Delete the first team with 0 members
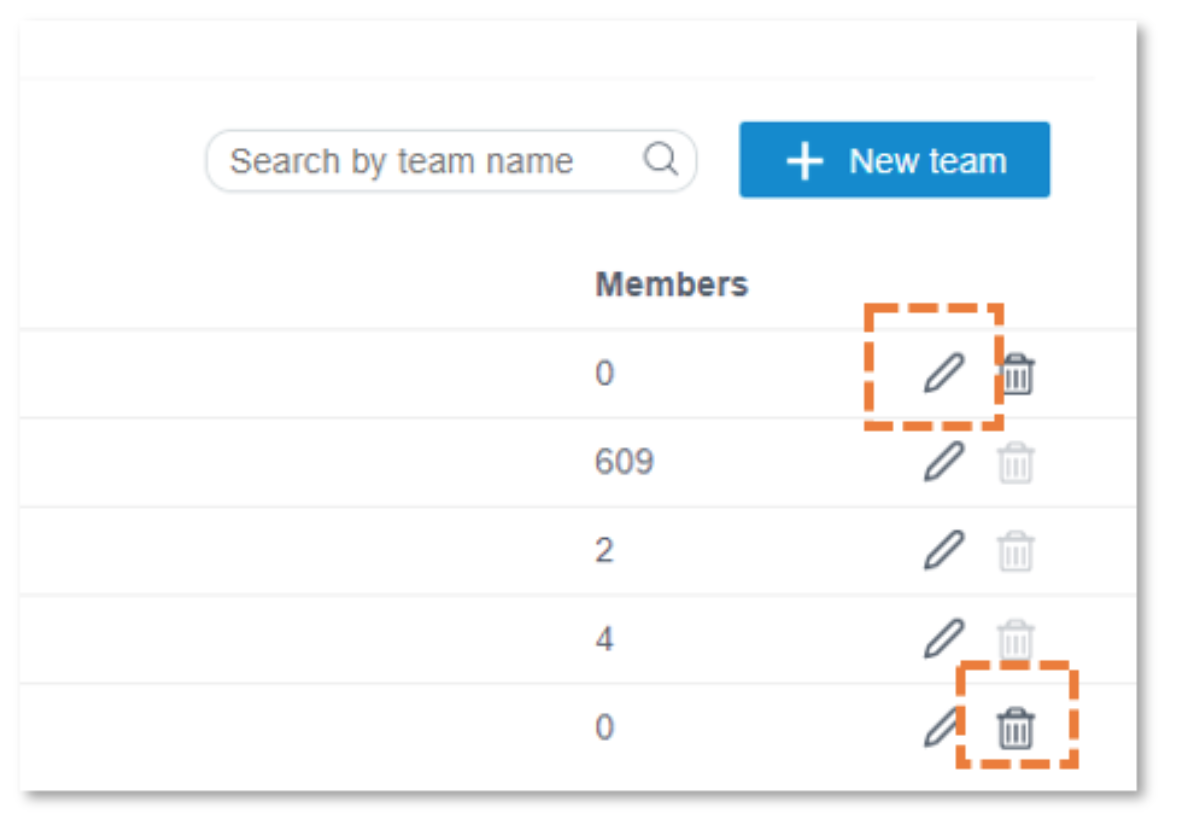The width and height of the screenshot is (1192, 840). click(1016, 373)
